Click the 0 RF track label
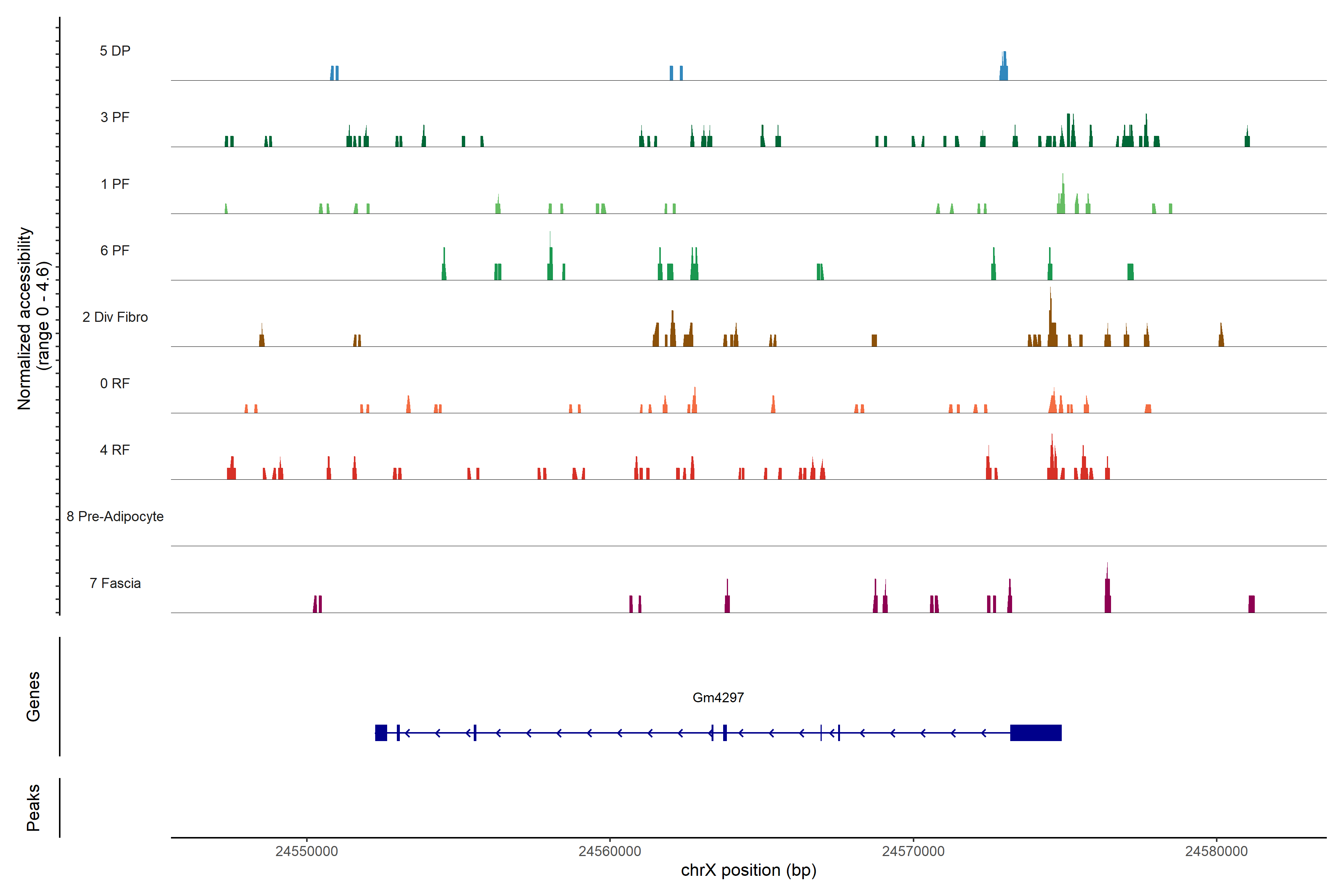Screen dimensions: 1344x896 click(115, 383)
